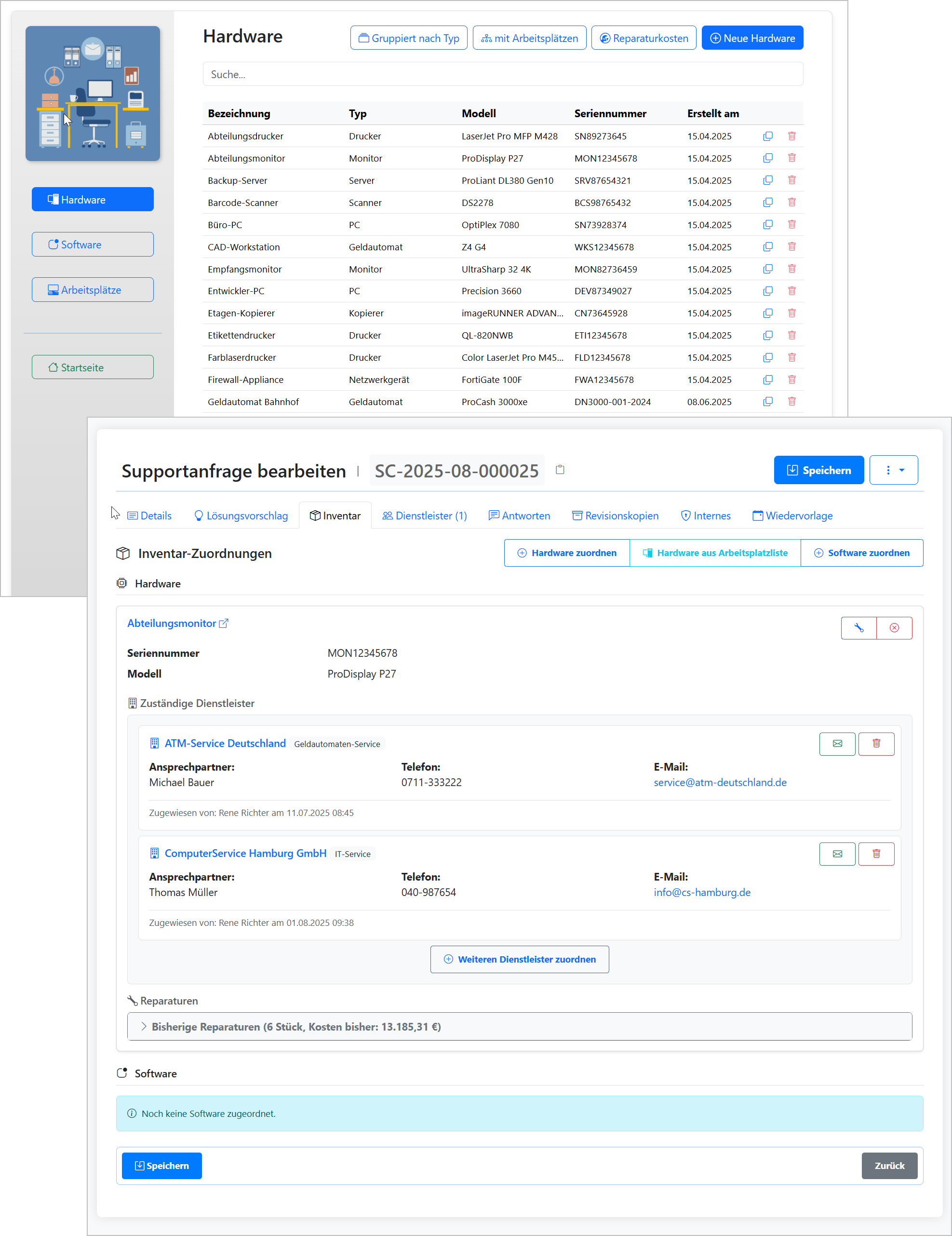Image resolution: width=952 pixels, height=1236 pixels.
Task: Open Software section in the sidebar
Action: pyautogui.click(x=92, y=244)
